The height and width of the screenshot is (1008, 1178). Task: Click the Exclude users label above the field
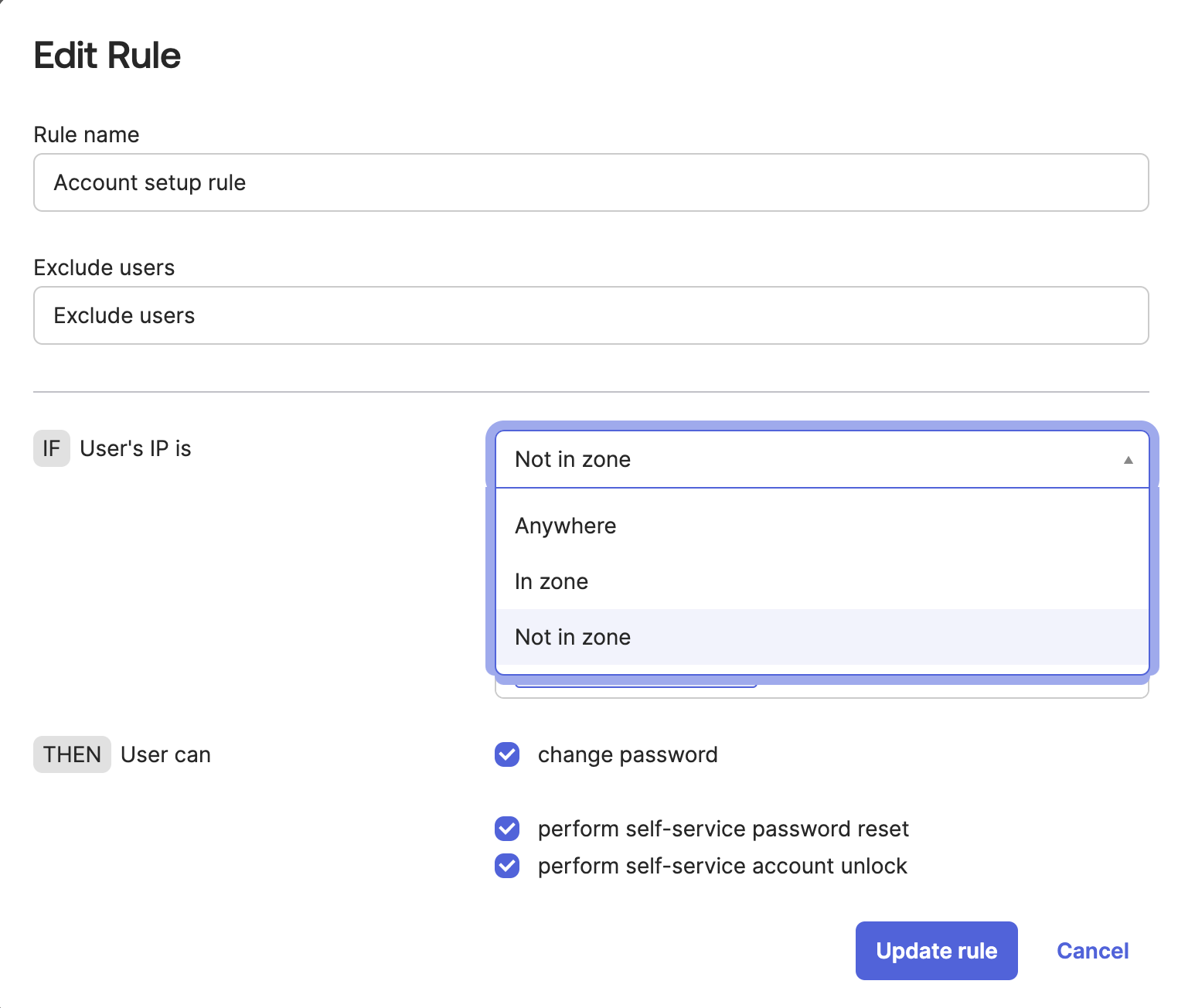click(x=104, y=267)
